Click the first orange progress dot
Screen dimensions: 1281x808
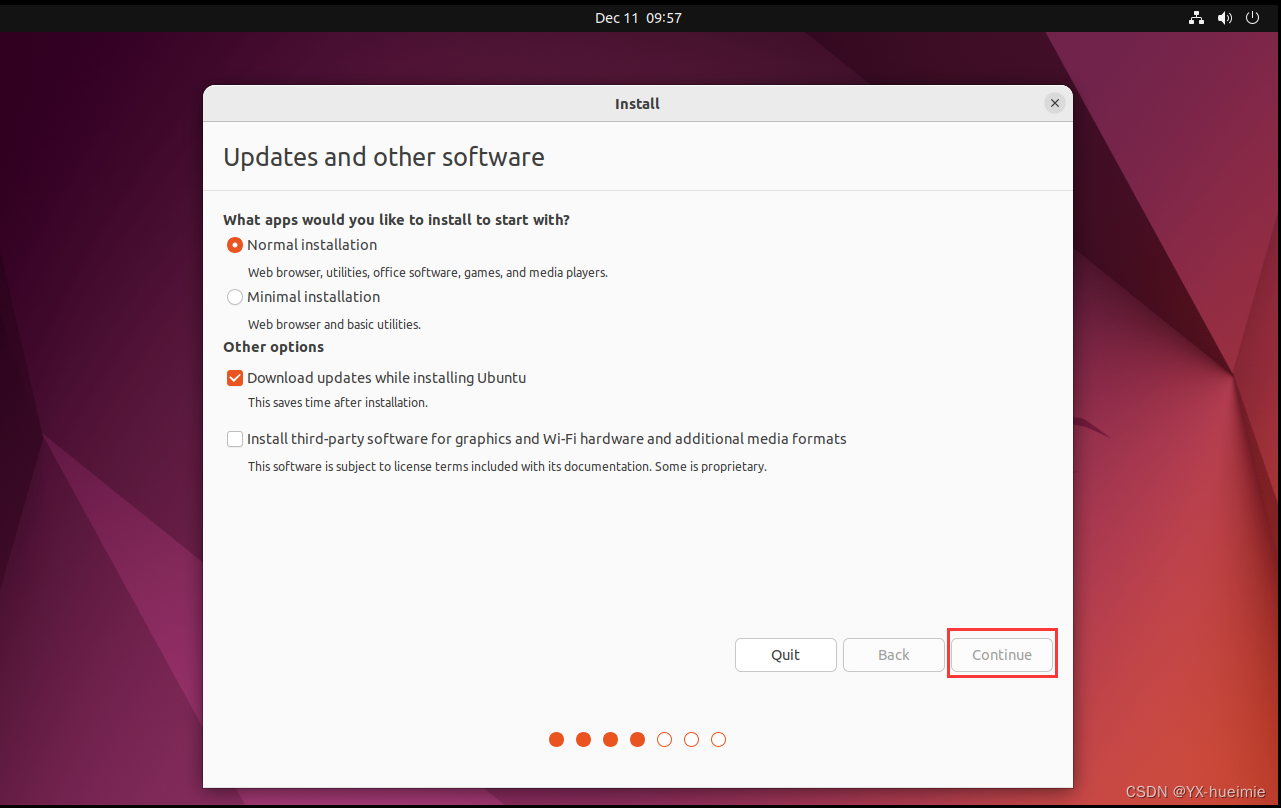(x=556, y=739)
